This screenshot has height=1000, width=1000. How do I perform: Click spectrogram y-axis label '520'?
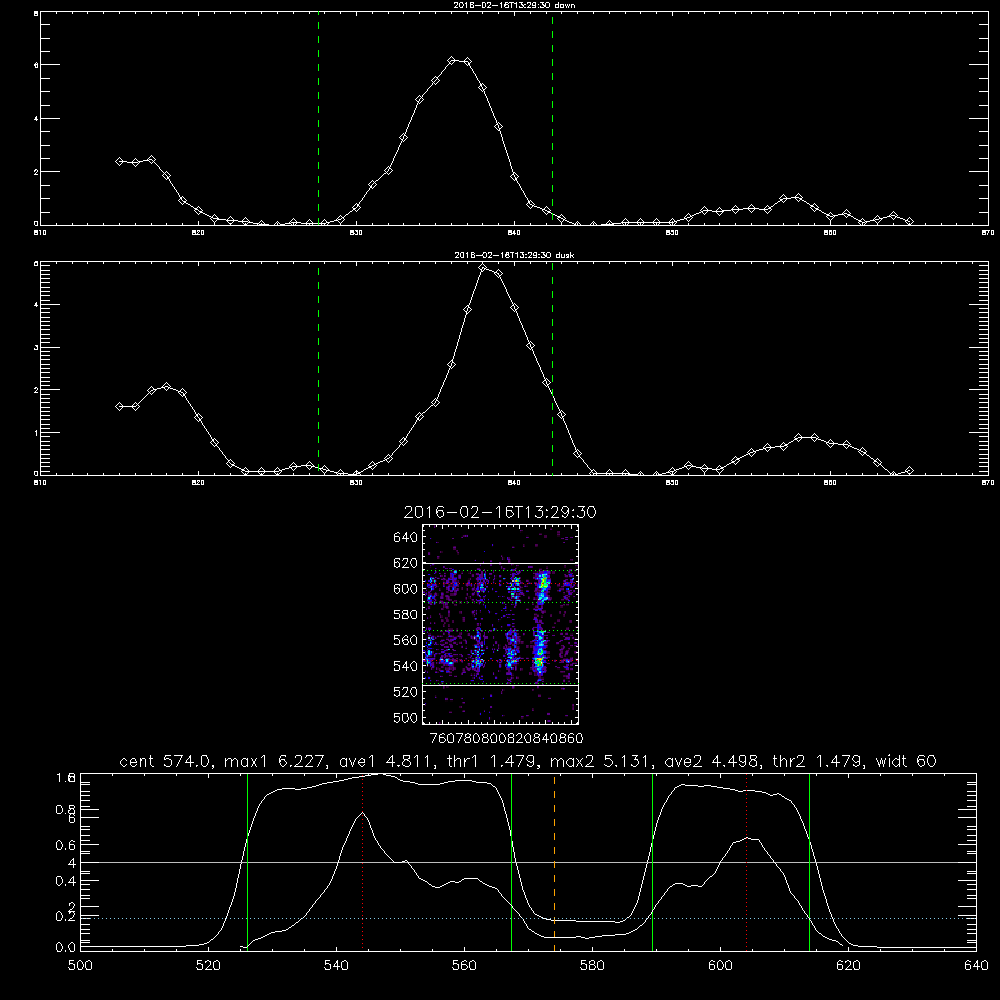tap(406, 692)
